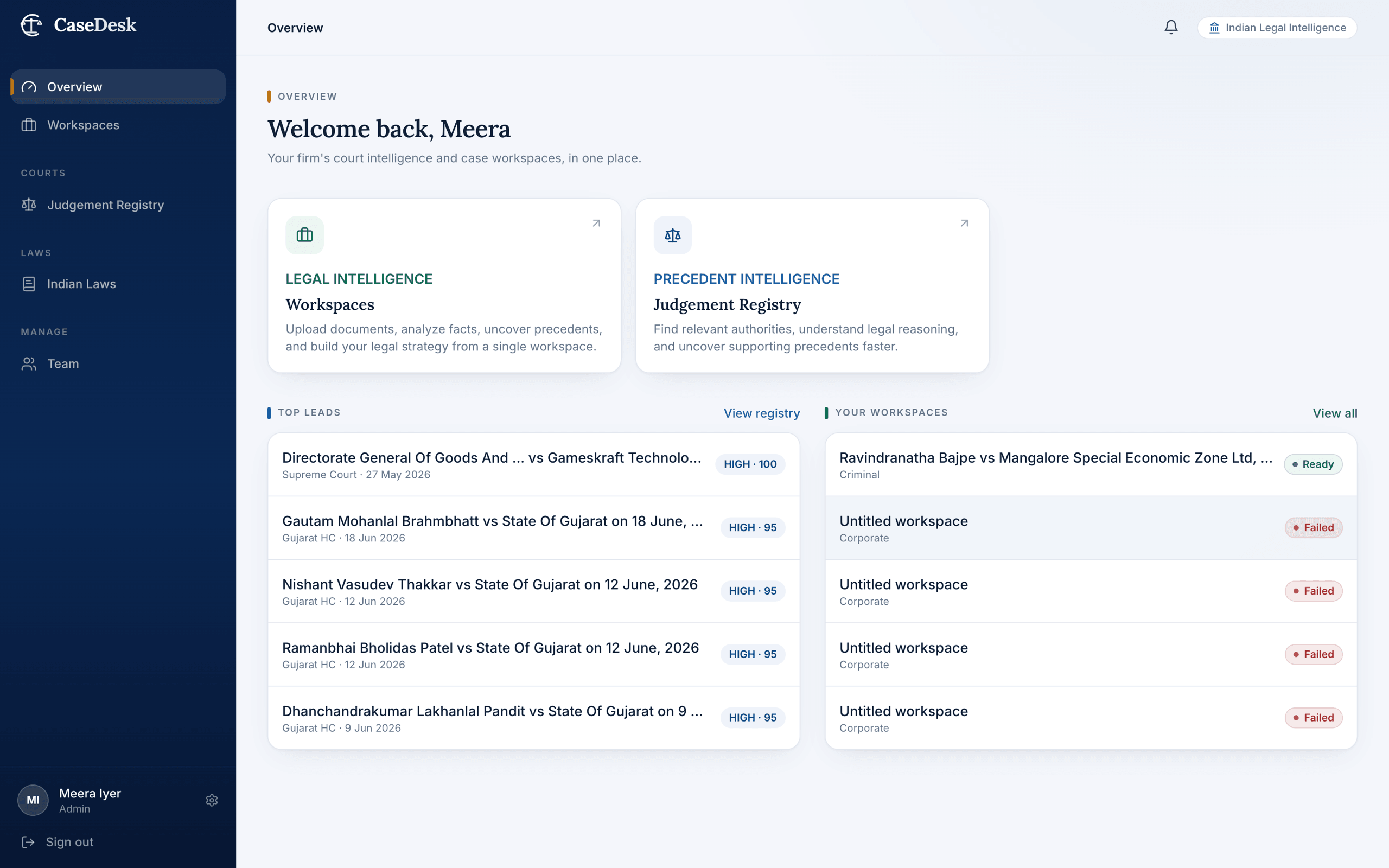Click the building icon in Indian Legal Intelligence
1389x868 pixels.
point(1214,28)
